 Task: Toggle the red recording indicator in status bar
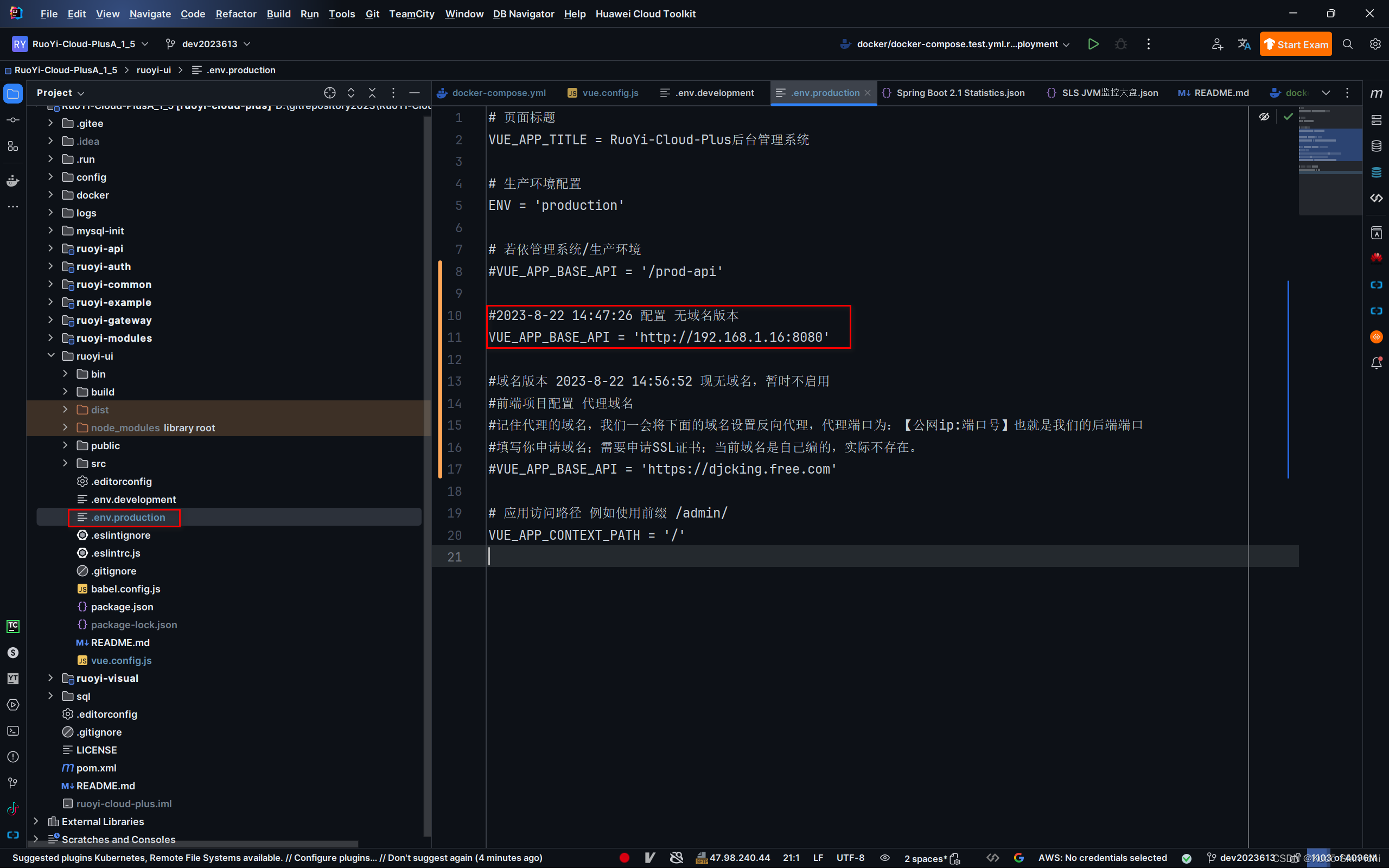click(x=625, y=858)
